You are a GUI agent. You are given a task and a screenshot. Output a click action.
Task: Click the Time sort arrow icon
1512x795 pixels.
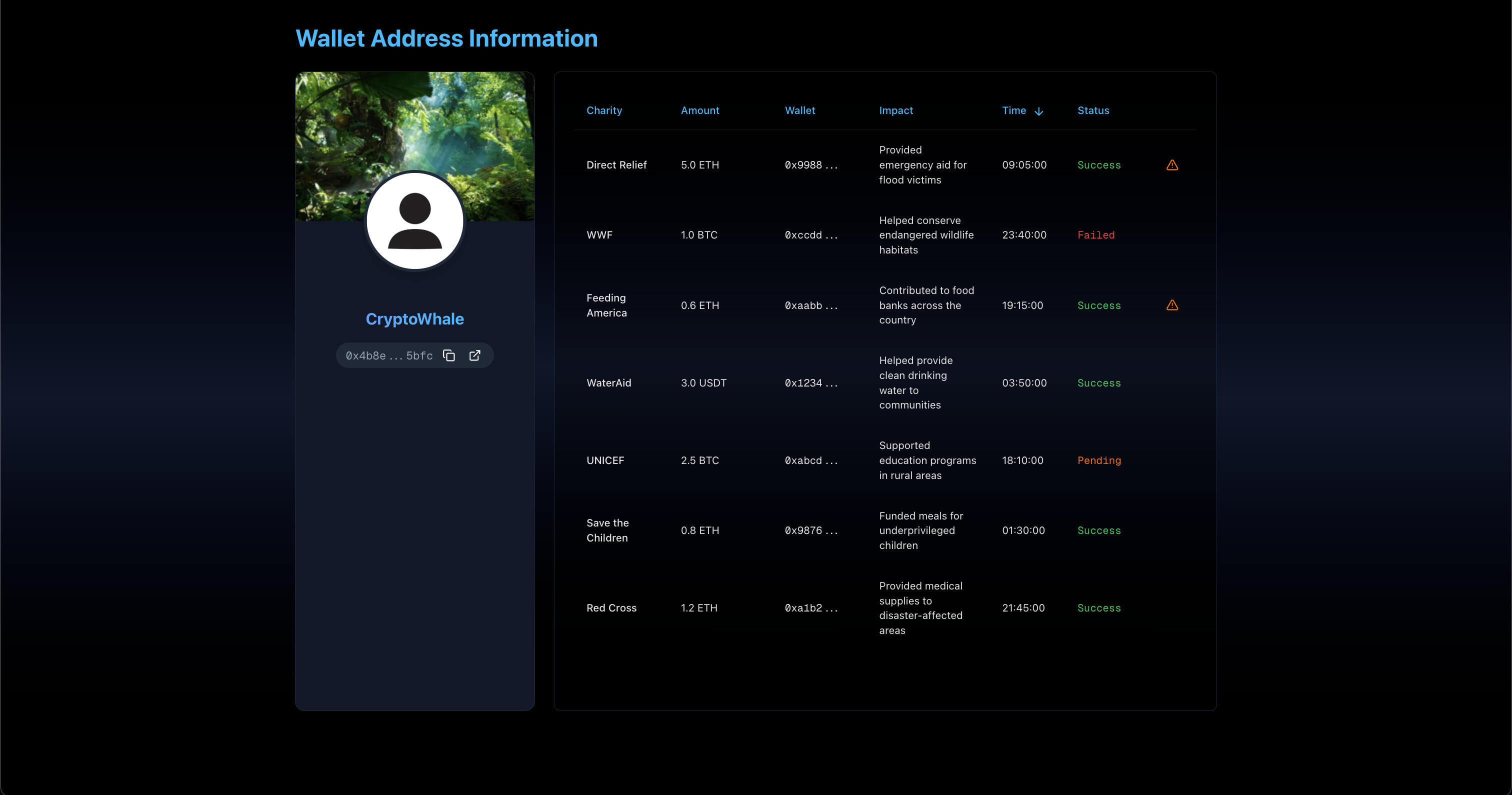[x=1039, y=111]
